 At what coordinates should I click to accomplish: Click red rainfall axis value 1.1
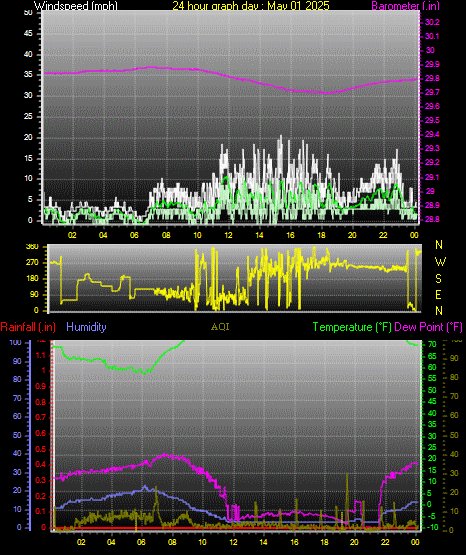pyautogui.click(x=41, y=355)
